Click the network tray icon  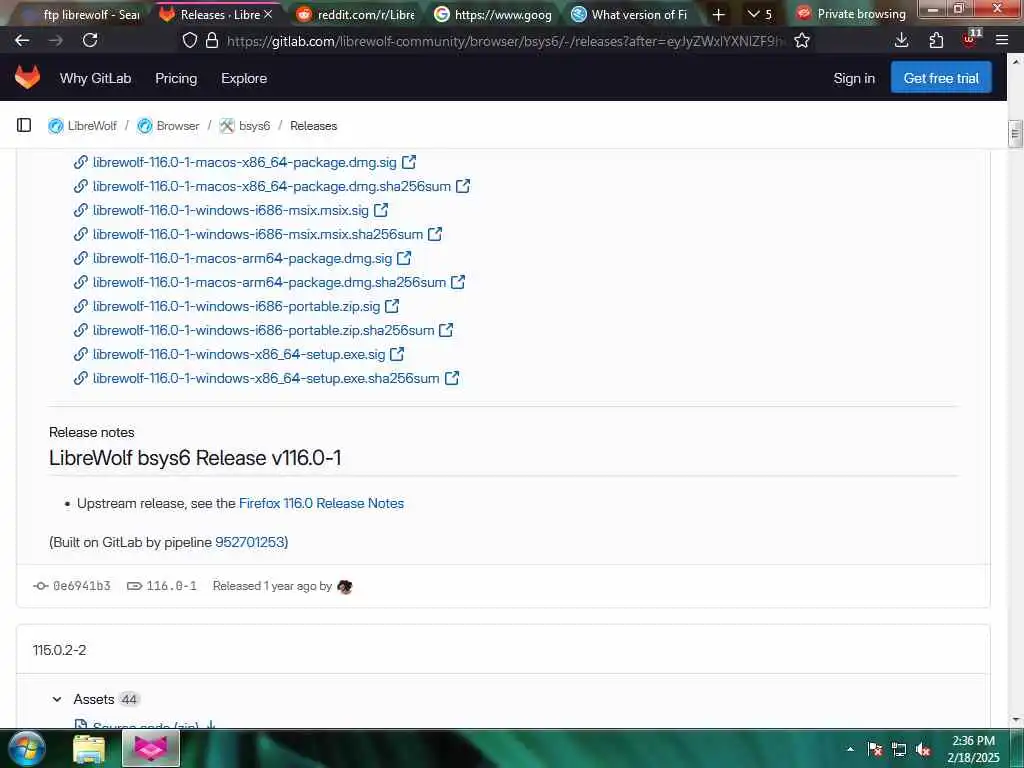tap(899, 750)
